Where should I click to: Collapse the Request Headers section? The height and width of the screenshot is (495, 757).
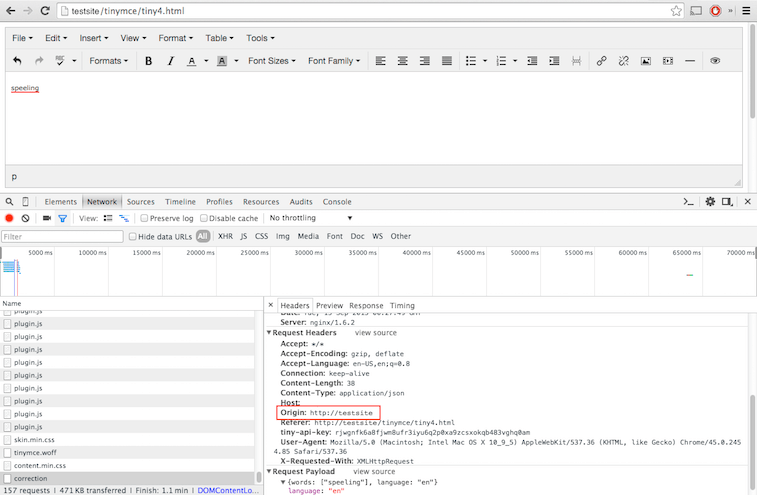(x=269, y=332)
